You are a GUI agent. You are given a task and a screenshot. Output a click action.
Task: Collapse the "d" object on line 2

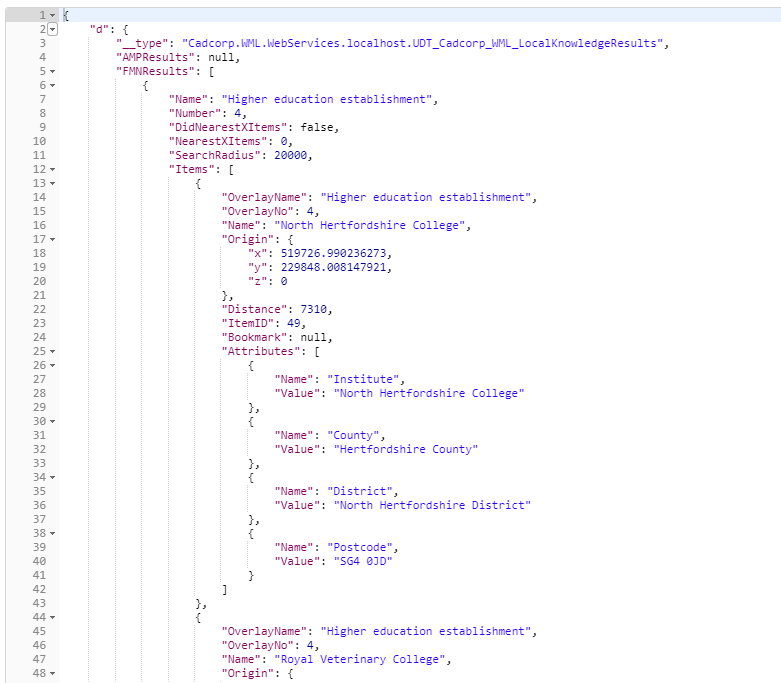tap(52, 29)
